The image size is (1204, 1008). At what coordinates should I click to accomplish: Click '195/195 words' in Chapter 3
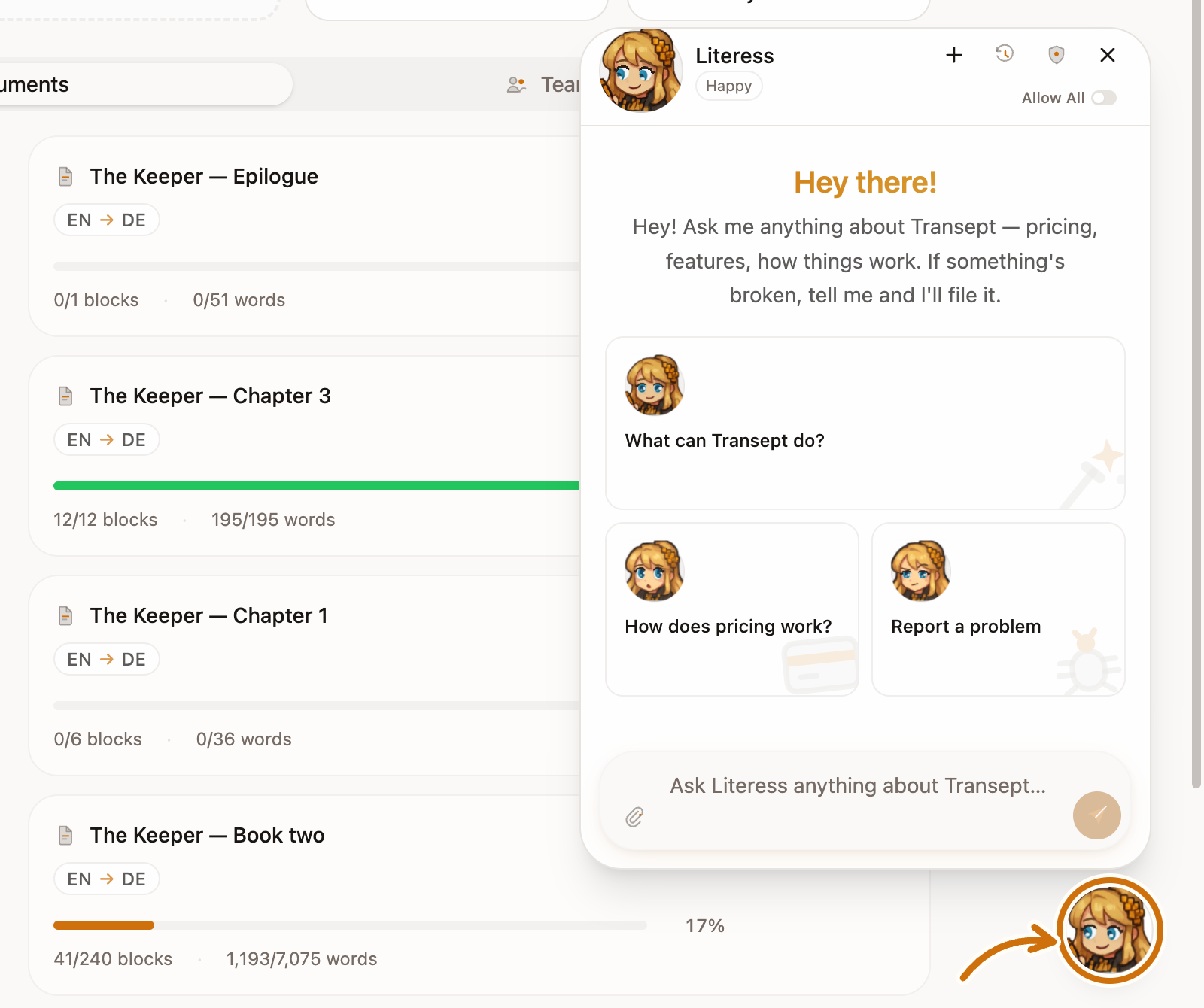click(x=273, y=520)
